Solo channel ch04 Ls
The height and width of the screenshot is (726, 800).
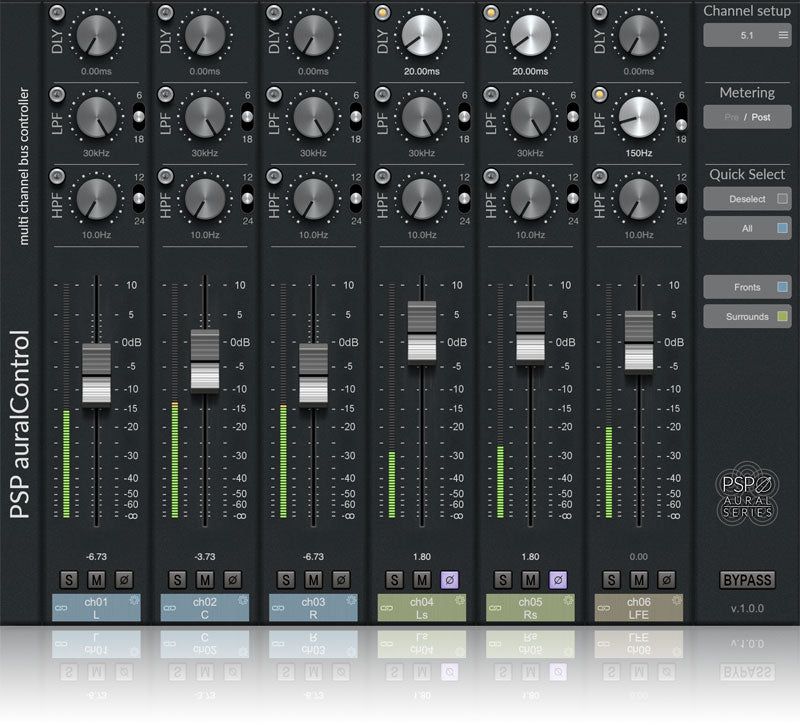394,580
